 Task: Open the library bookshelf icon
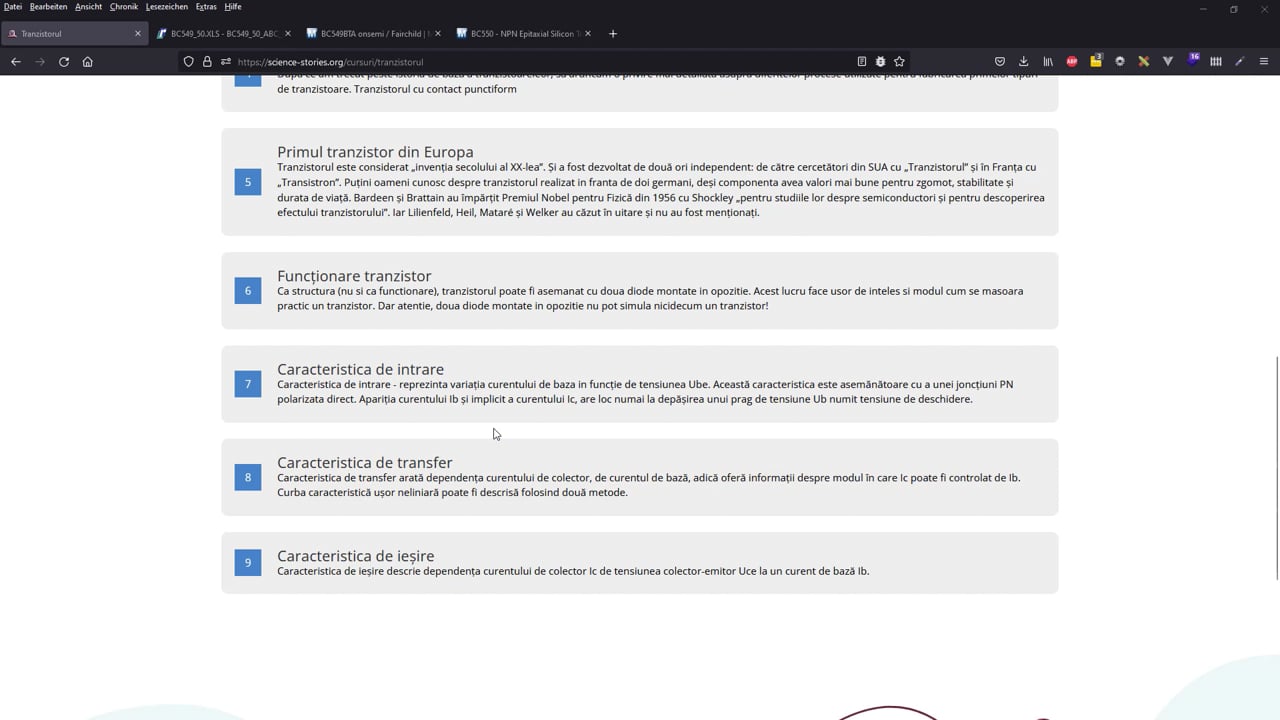click(1048, 62)
